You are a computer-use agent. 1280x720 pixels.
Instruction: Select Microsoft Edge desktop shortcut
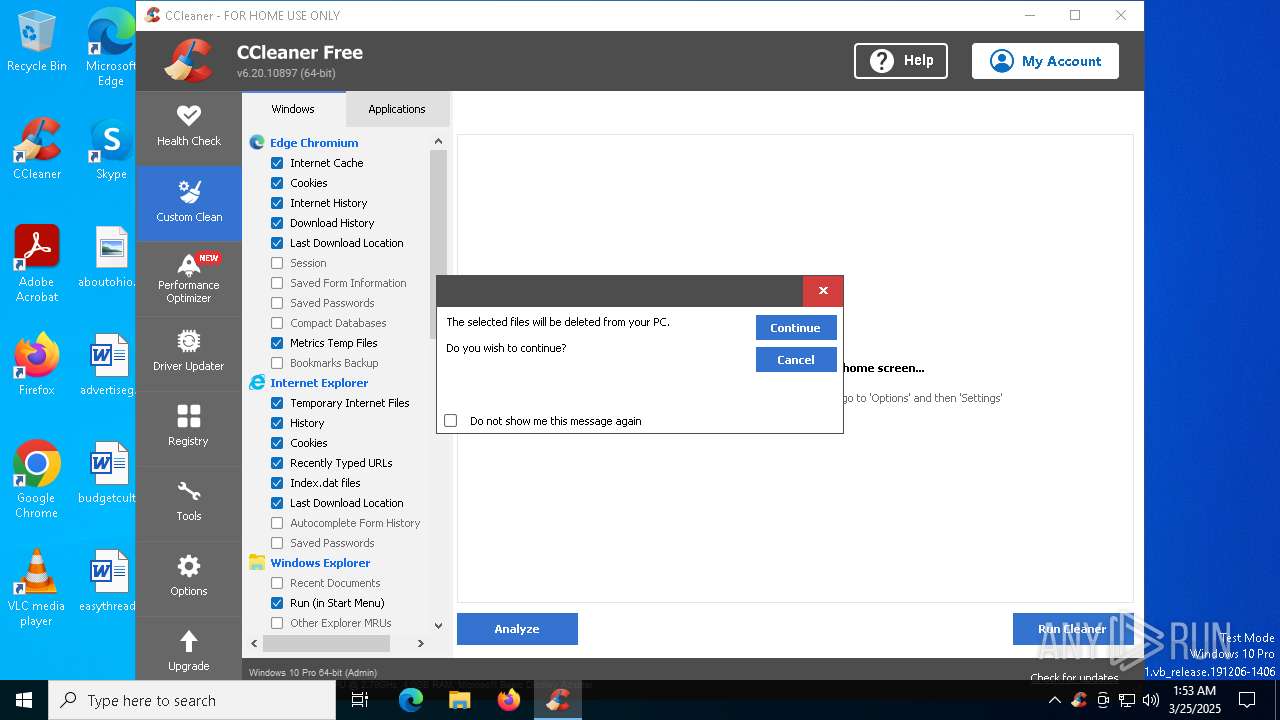pyautogui.click(x=111, y=48)
